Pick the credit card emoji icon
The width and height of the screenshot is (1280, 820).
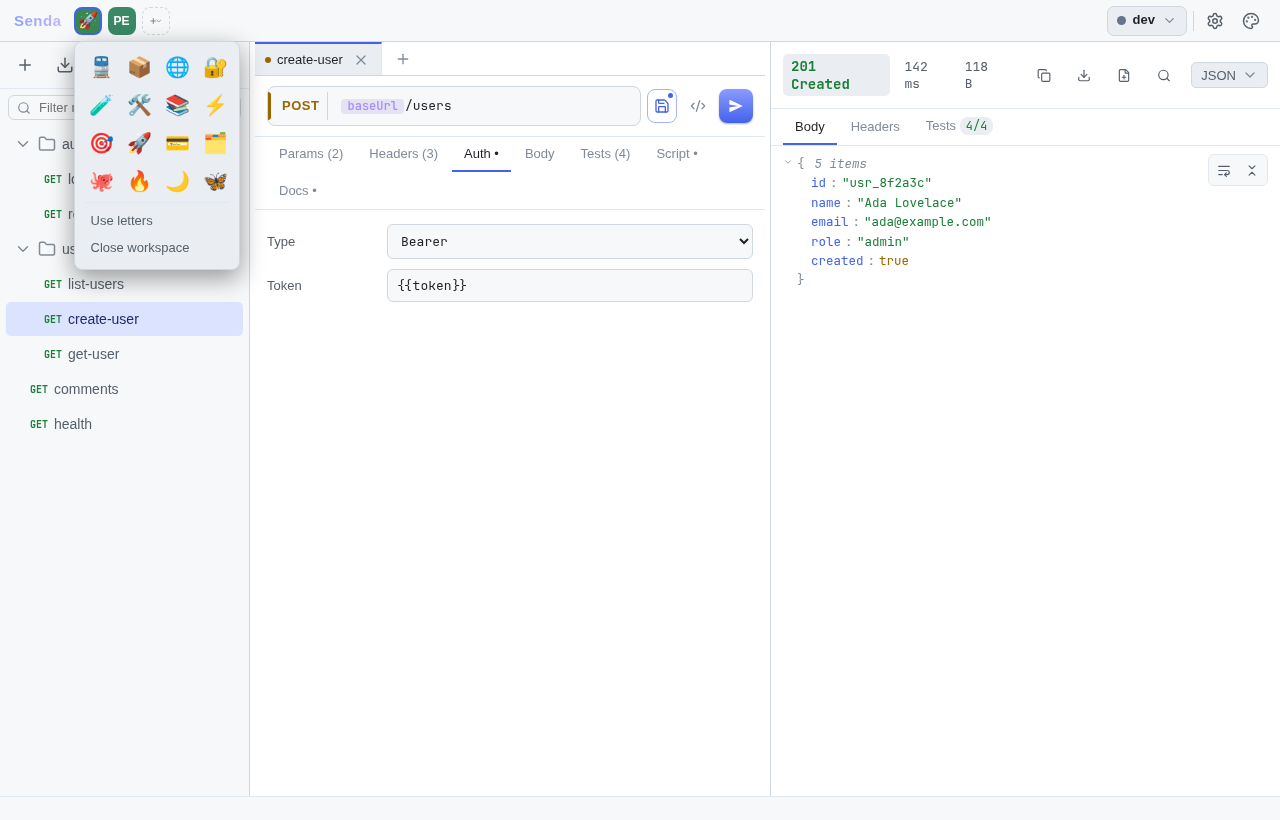(x=177, y=143)
